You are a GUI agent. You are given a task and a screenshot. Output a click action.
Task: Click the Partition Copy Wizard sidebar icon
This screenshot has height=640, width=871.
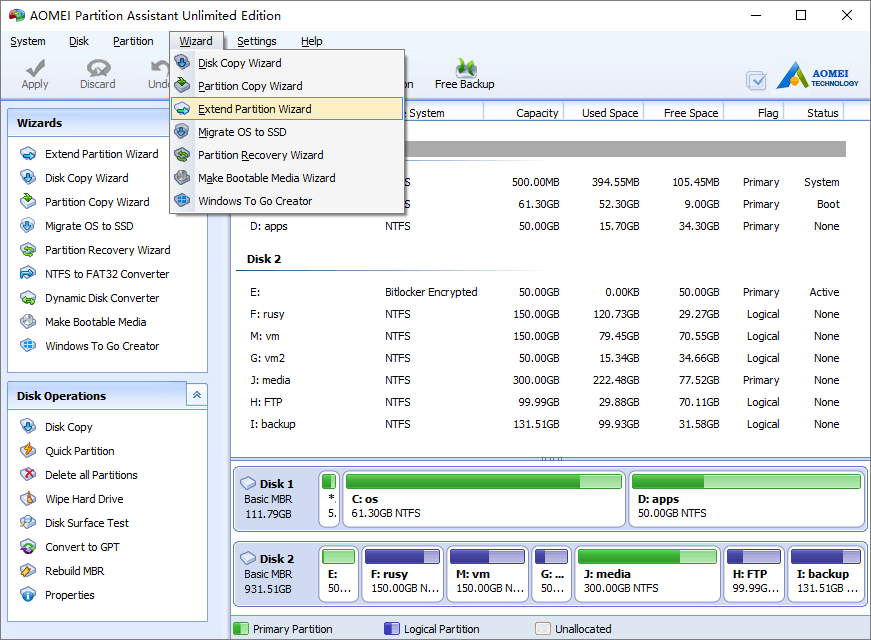click(28, 202)
